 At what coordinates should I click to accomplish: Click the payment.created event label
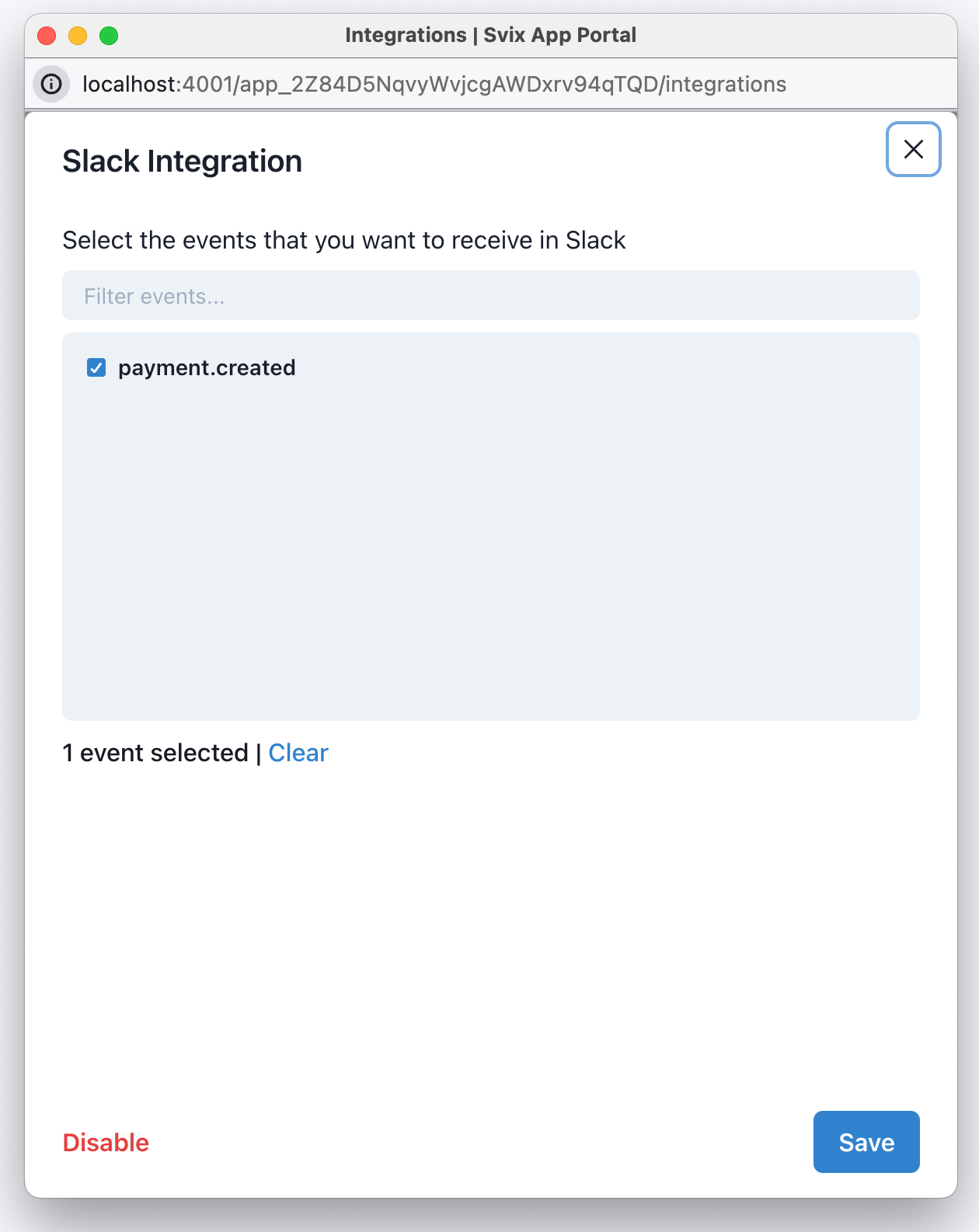click(x=207, y=367)
